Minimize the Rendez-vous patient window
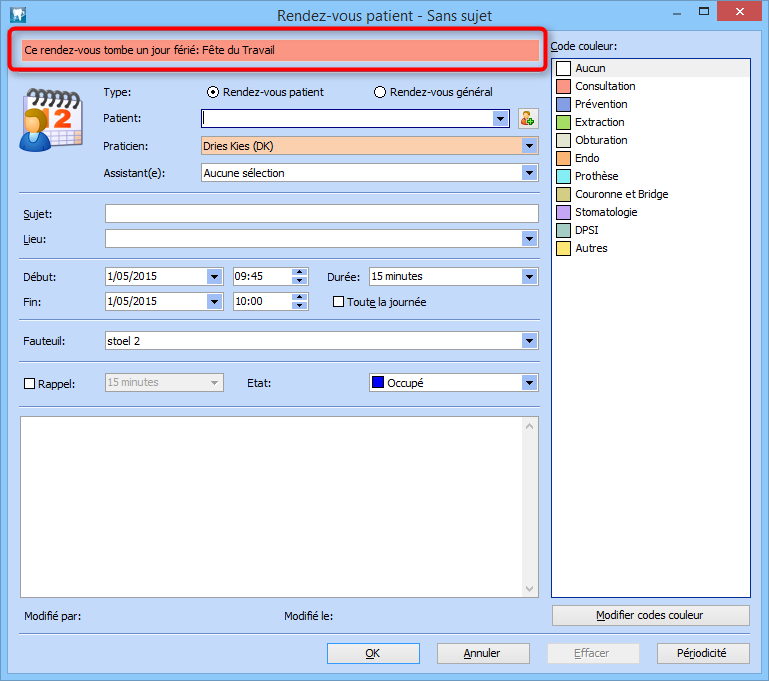769x681 pixels. [x=677, y=12]
